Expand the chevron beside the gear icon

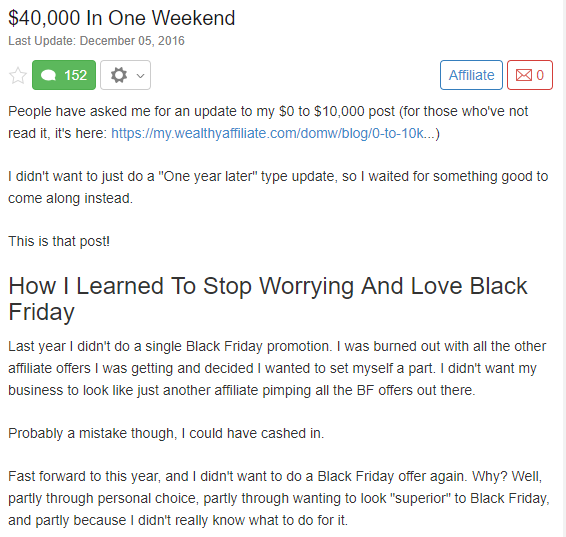click(140, 76)
